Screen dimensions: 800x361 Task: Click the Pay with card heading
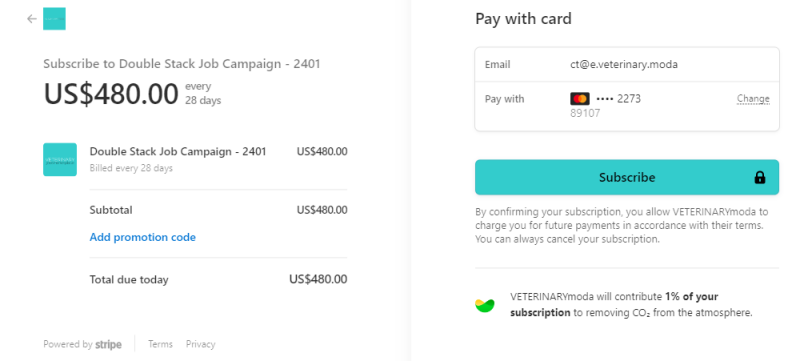click(x=523, y=19)
